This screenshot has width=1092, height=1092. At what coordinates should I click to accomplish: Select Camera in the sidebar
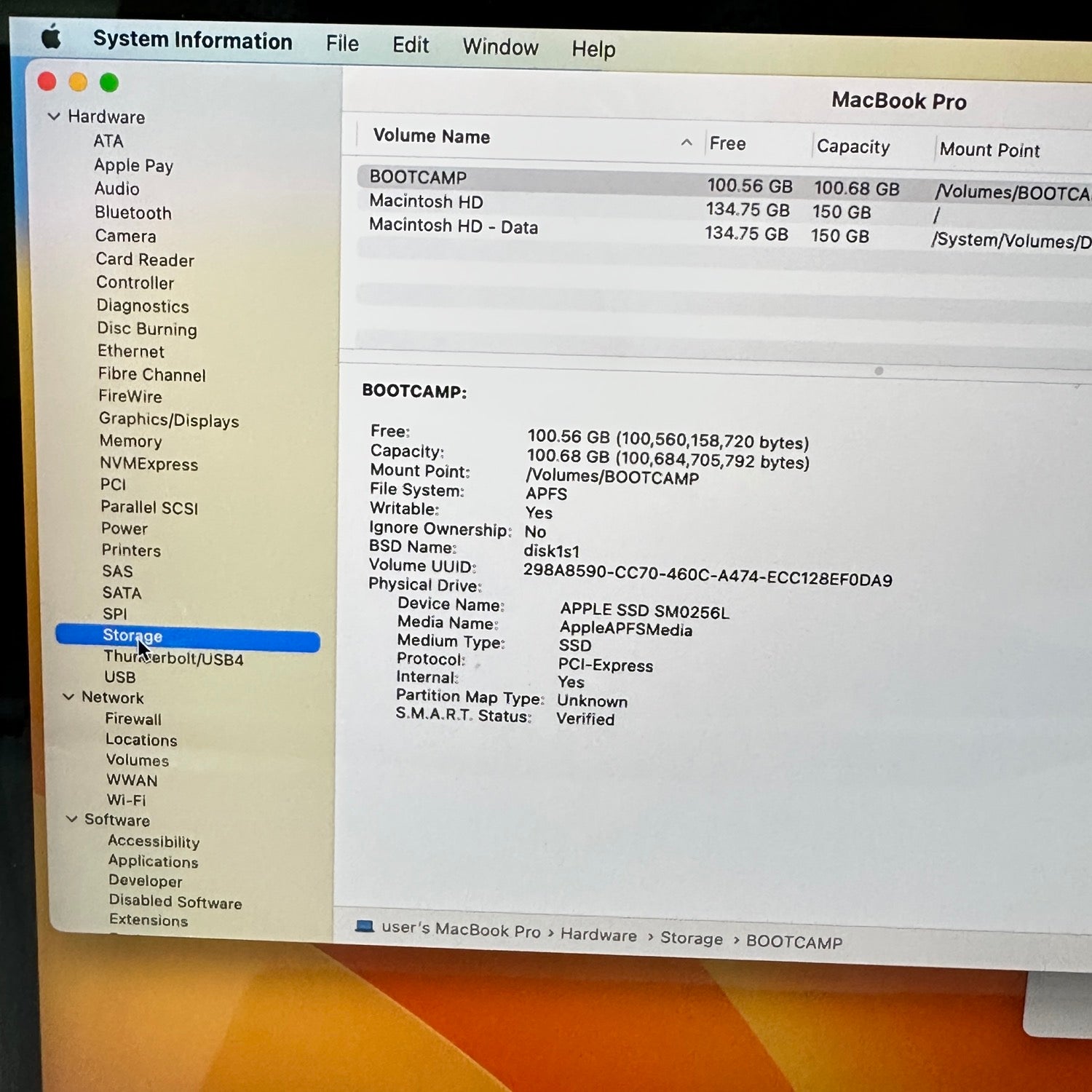pos(126,236)
